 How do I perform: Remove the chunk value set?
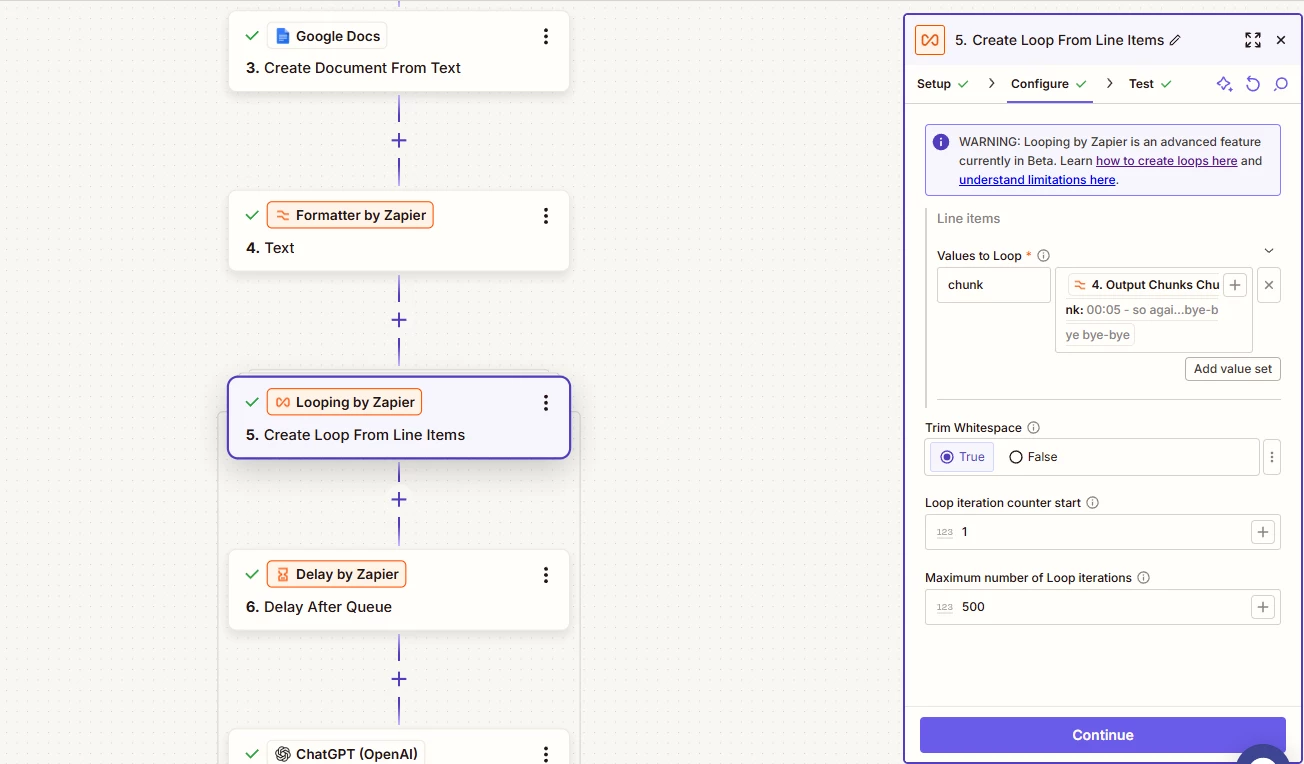(1269, 285)
